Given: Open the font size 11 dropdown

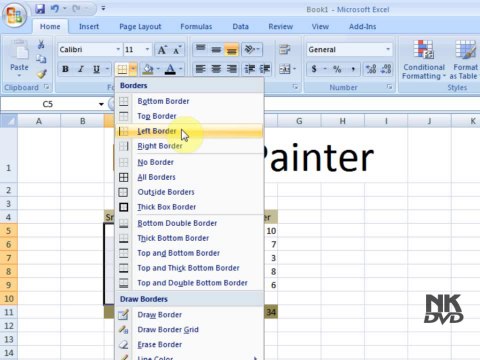Looking at the screenshot, I should pyautogui.click(x=147, y=49).
